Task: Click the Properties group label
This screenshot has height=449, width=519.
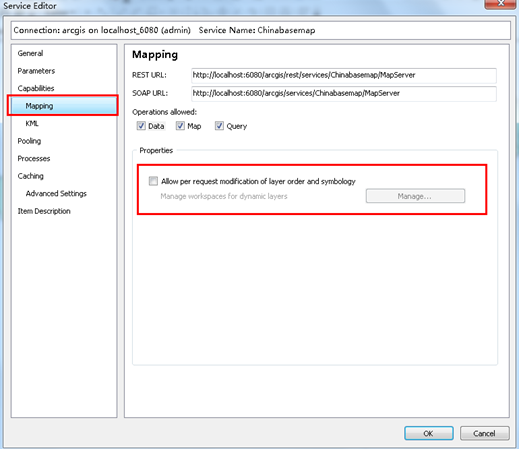Action: 156,150
